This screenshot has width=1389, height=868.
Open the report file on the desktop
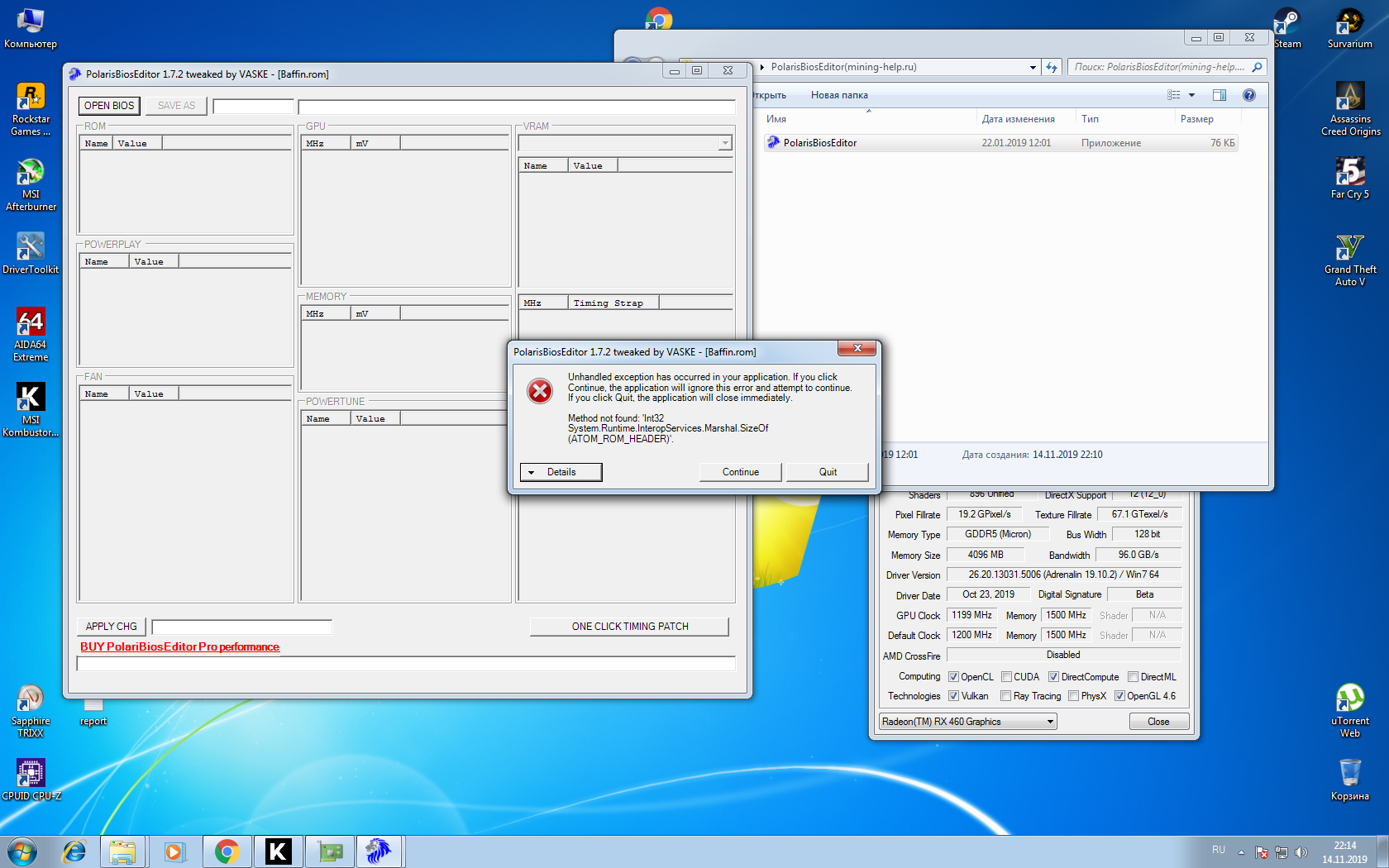[x=93, y=713]
